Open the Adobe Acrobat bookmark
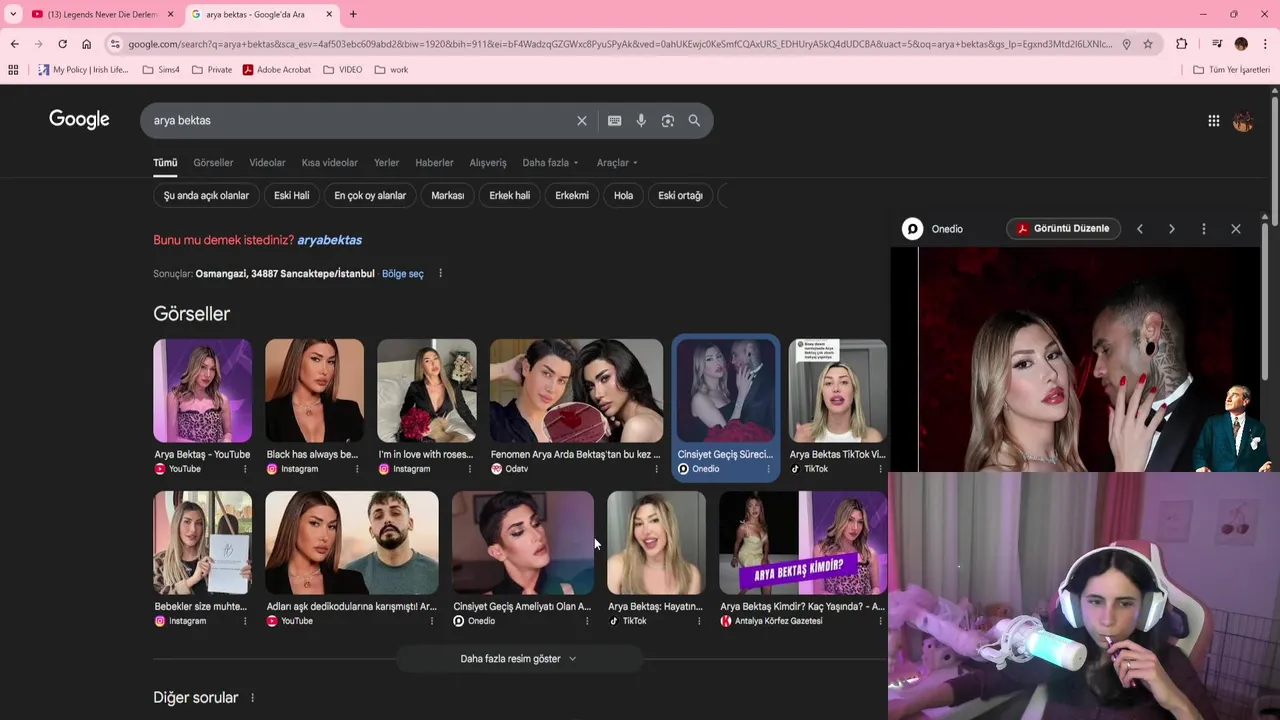This screenshot has height=720, width=1280. (x=277, y=70)
